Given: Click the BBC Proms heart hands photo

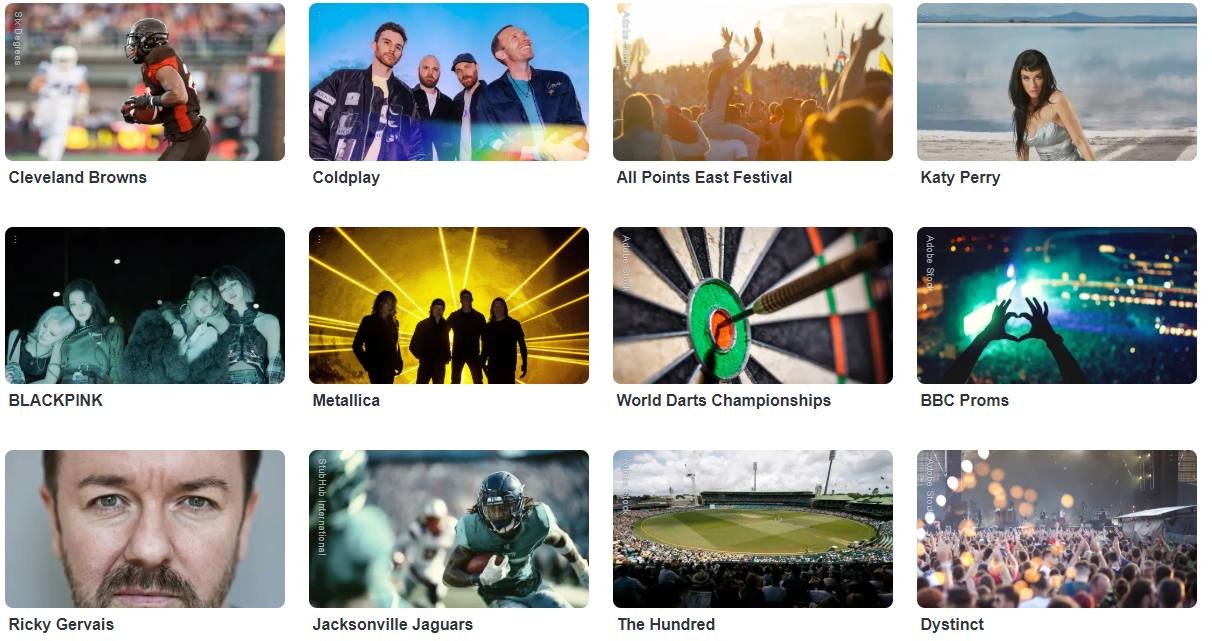Looking at the screenshot, I should (1057, 306).
